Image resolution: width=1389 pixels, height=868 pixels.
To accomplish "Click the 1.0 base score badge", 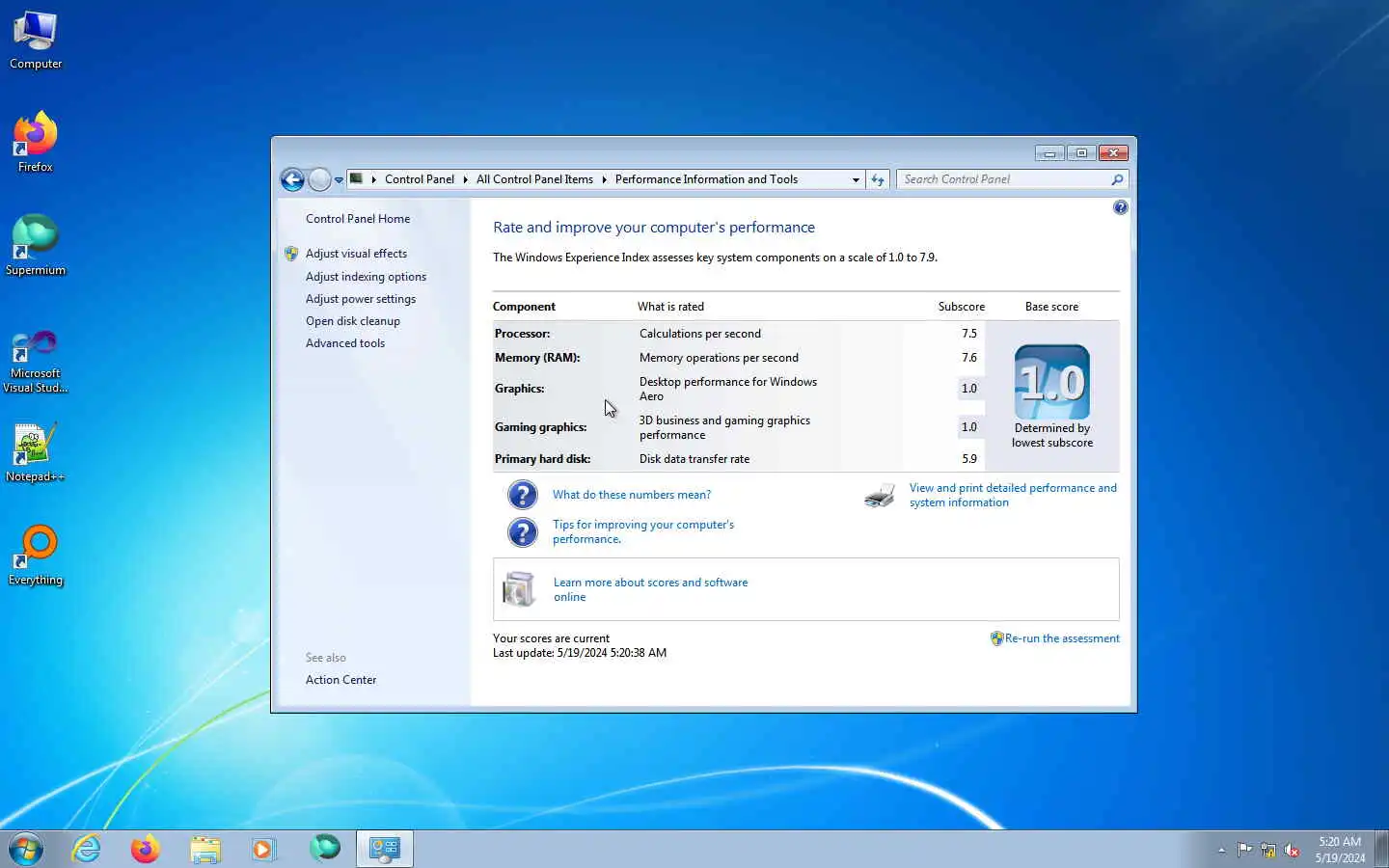I will [x=1052, y=382].
